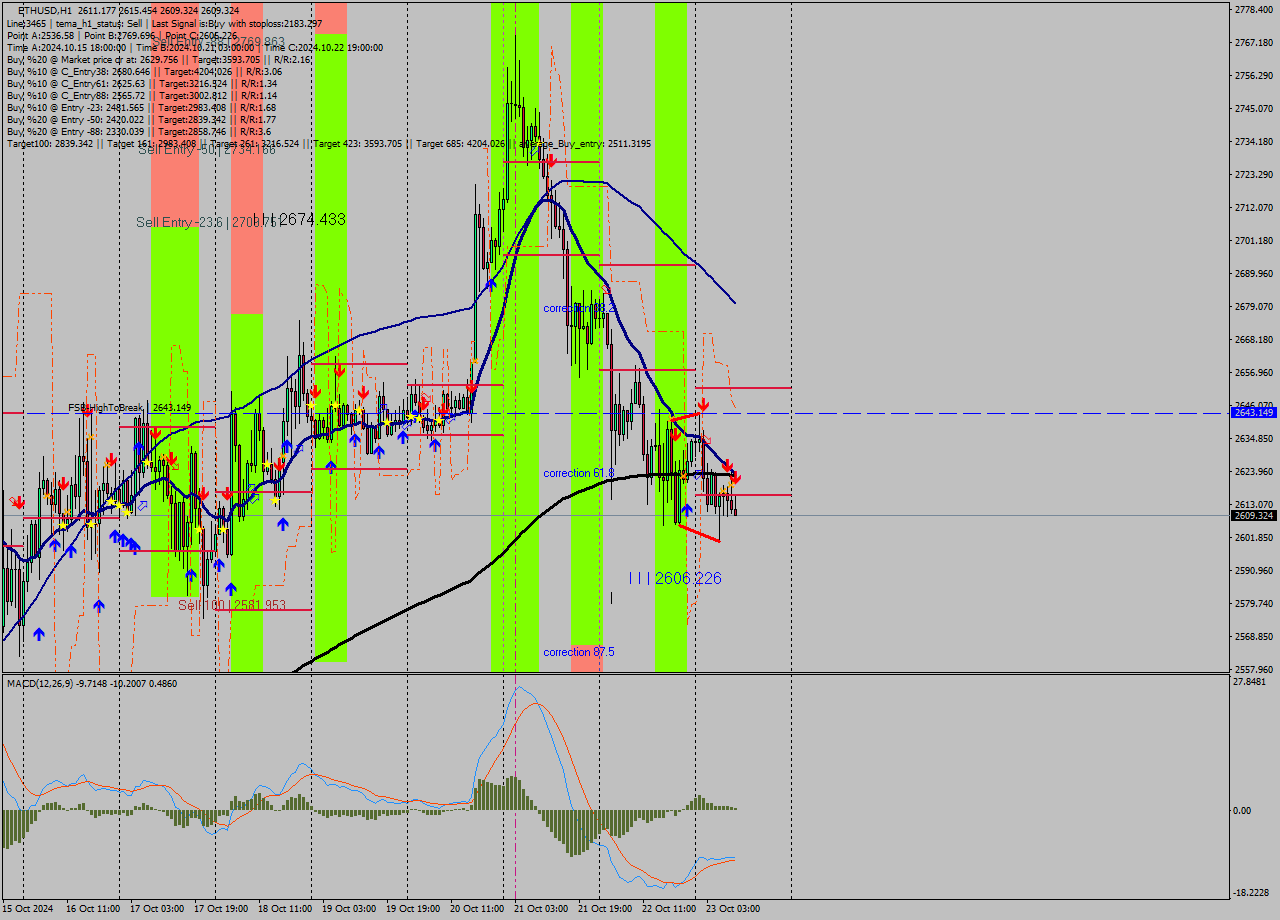This screenshot has height=920, width=1280.
Task: Select the '| | | 2606.226' blue label
Action: point(675,578)
